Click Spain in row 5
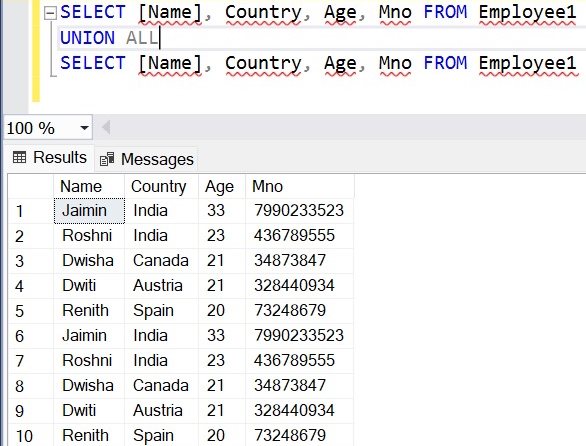 click(x=161, y=311)
